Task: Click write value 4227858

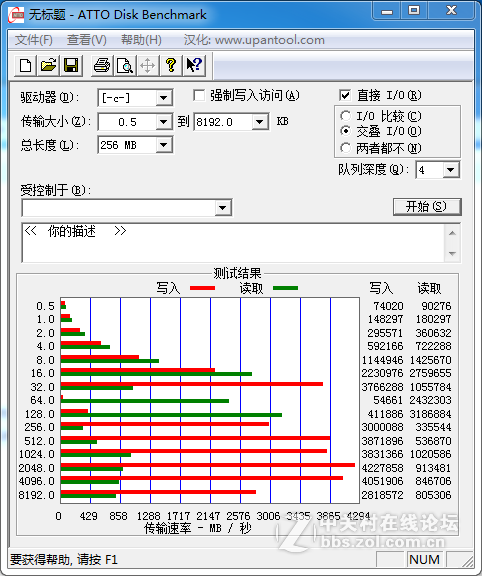Action: tap(382, 468)
